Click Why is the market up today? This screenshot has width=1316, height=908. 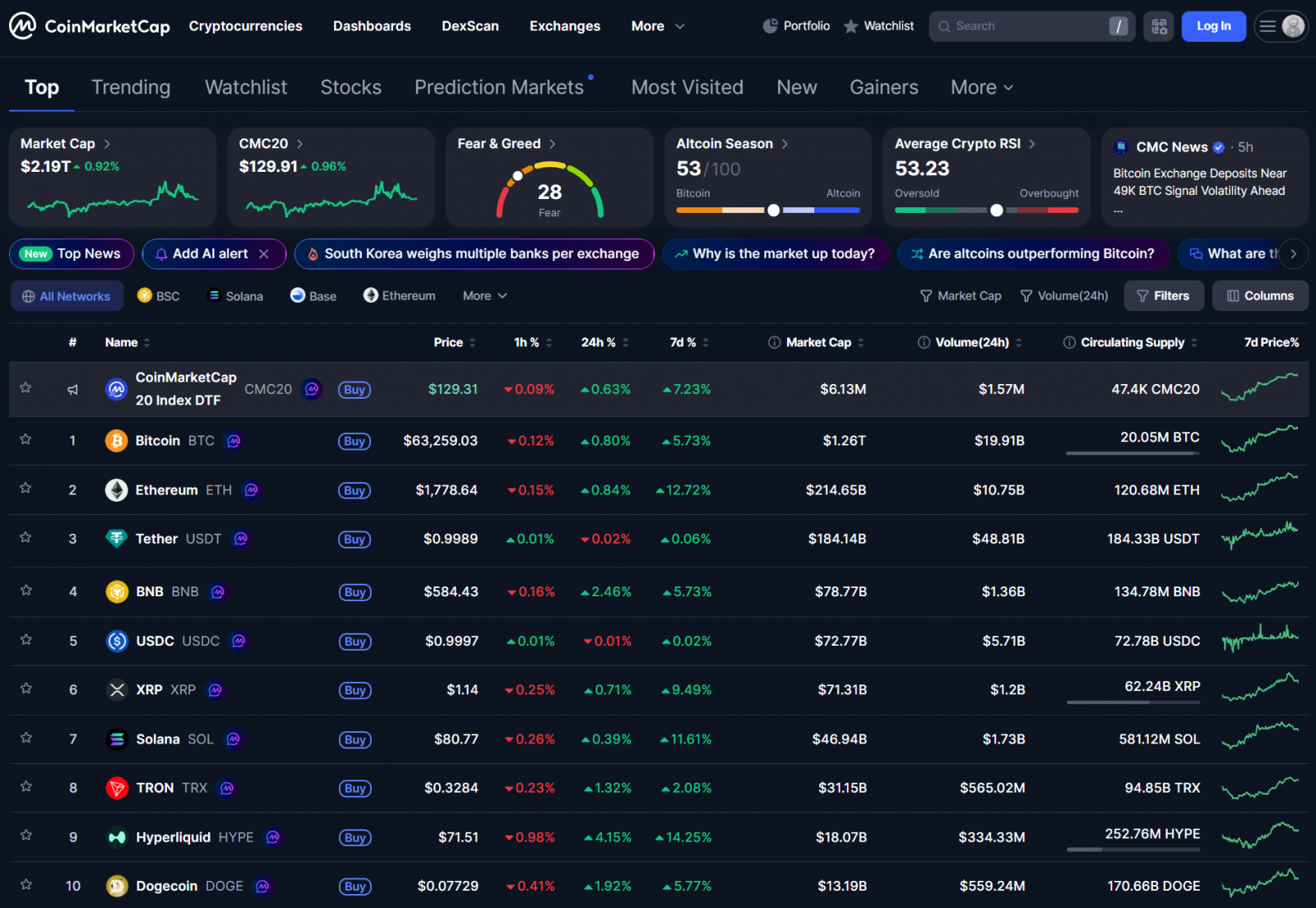click(x=776, y=254)
